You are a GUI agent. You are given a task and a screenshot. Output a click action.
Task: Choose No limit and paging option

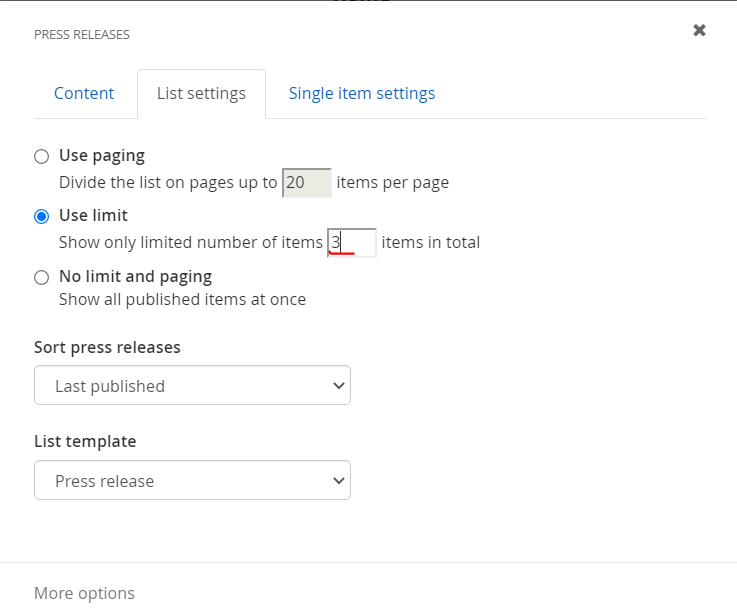pos(41,277)
